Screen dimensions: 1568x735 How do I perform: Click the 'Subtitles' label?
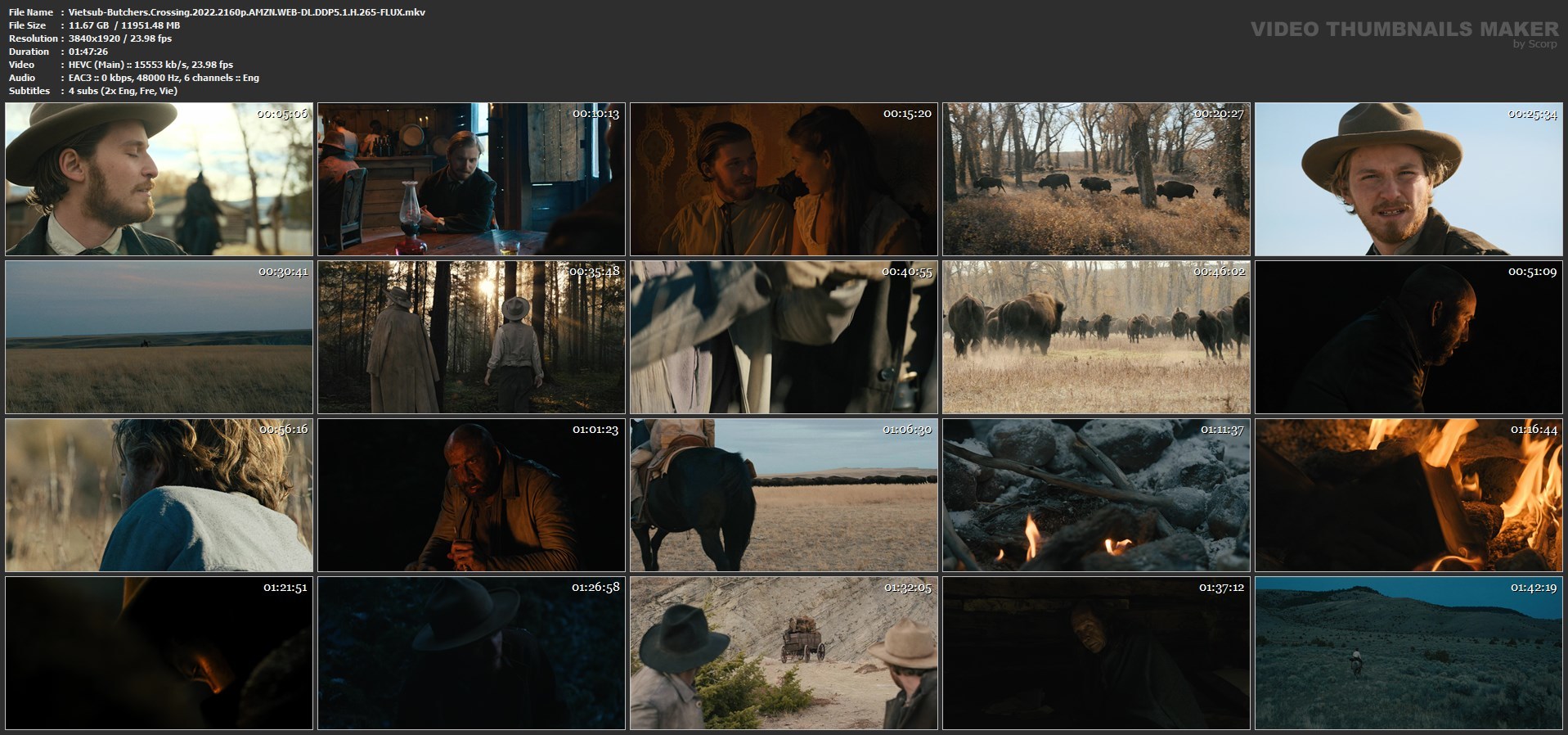point(29,91)
